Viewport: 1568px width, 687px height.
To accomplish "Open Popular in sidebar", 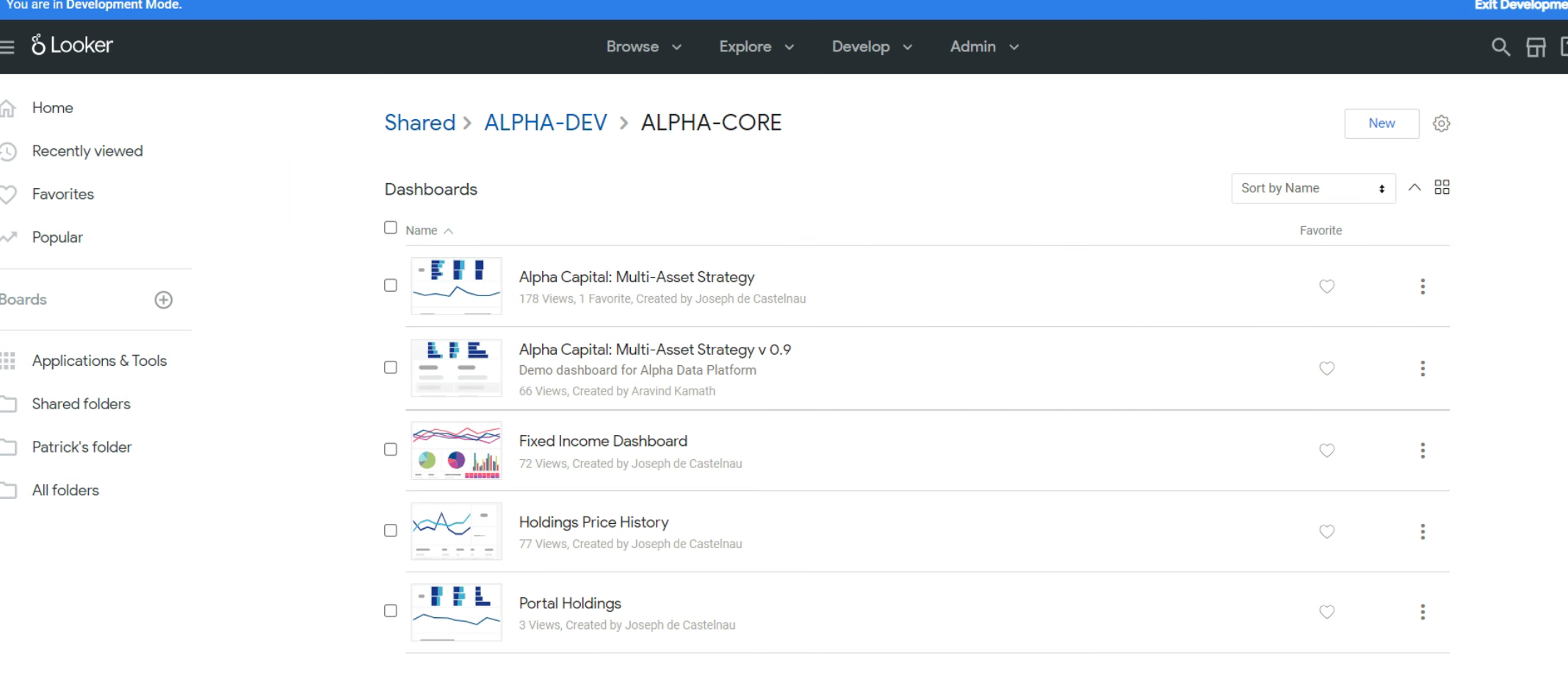I will click(x=57, y=238).
